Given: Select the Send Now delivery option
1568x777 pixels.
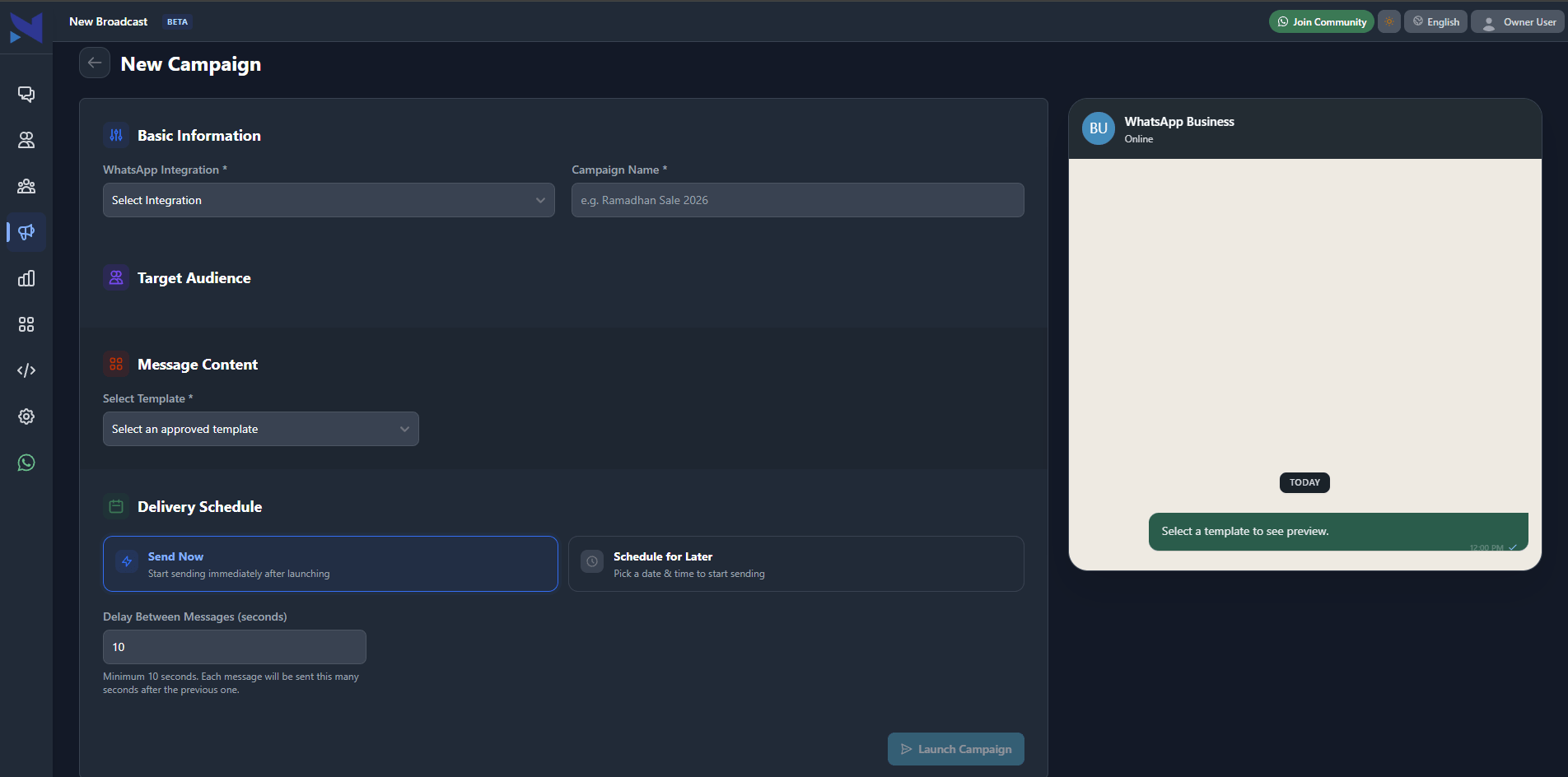Looking at the screenshot, I should [x=330, y=564].
